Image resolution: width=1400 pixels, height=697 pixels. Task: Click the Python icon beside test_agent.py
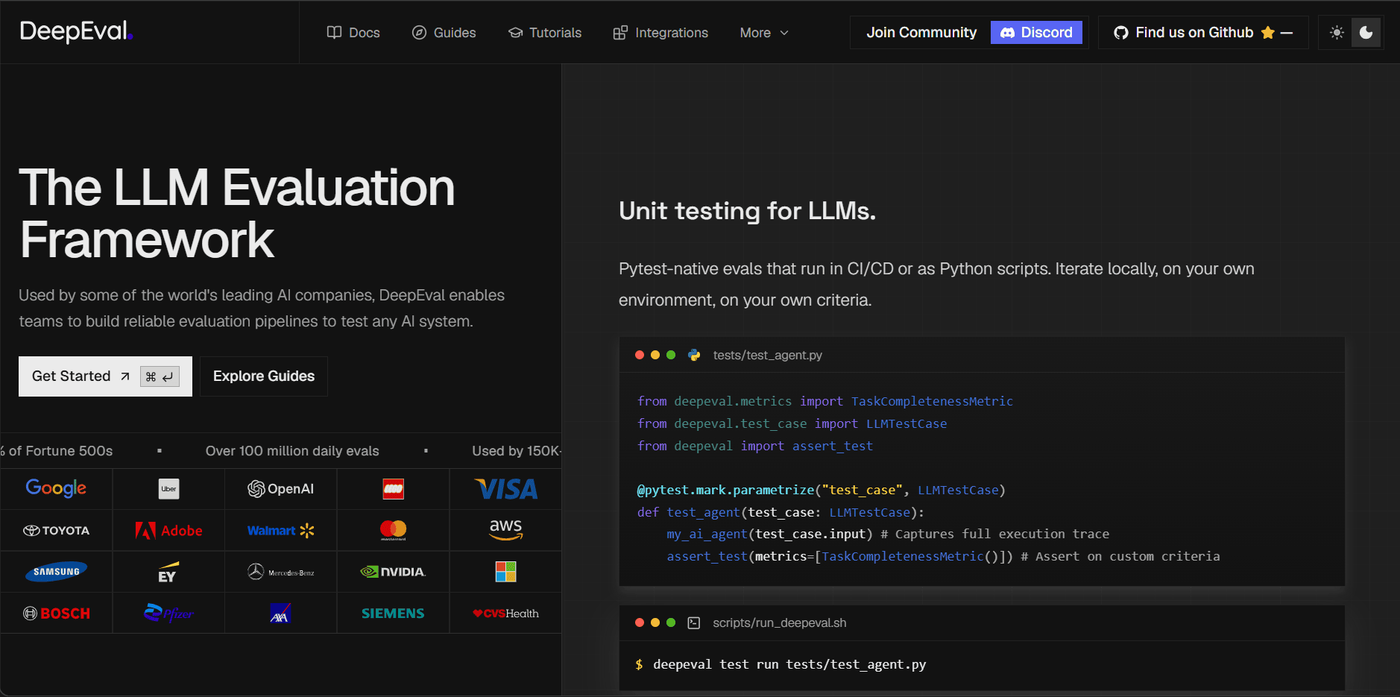coord(693,355)
